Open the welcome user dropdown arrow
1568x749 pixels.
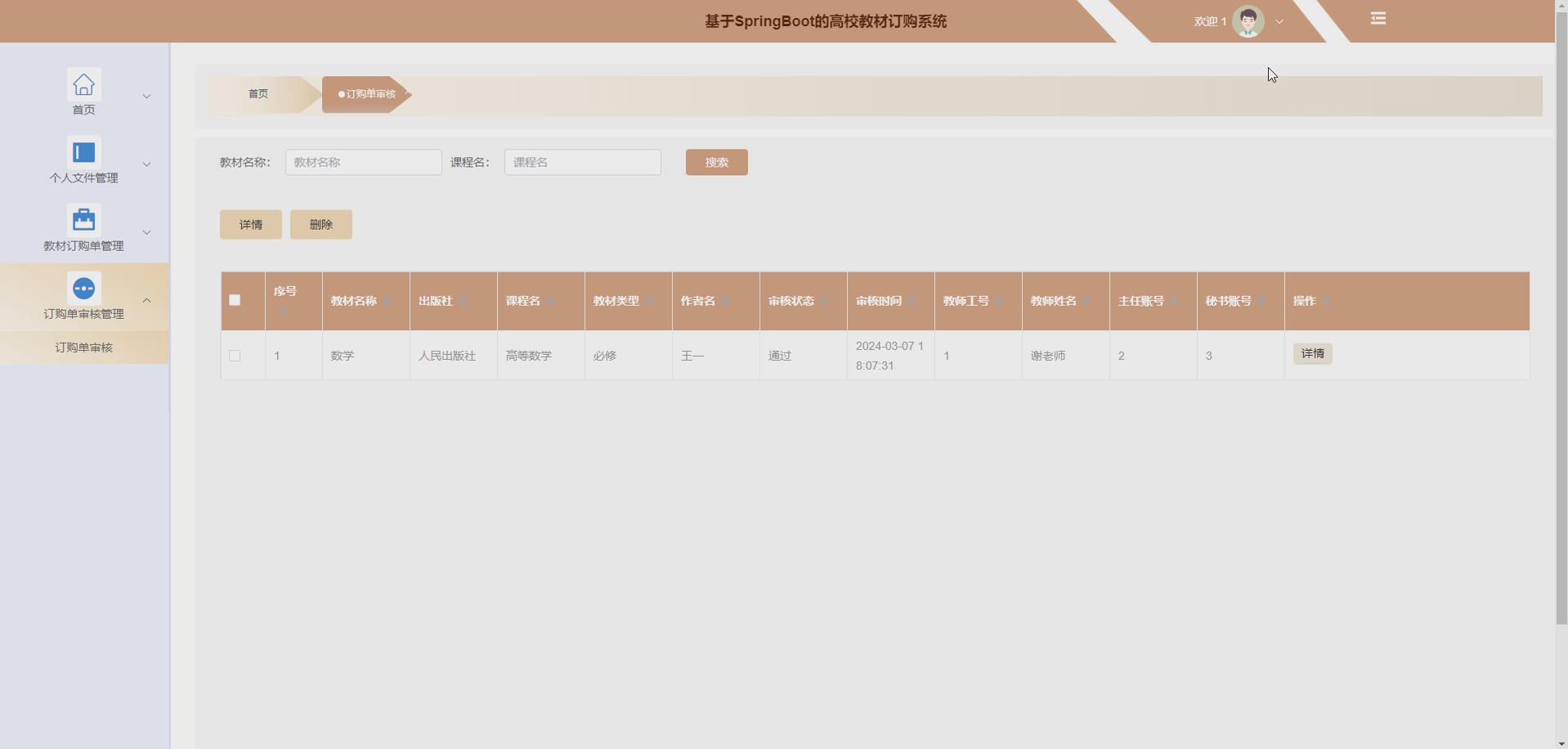point(1278,21)
